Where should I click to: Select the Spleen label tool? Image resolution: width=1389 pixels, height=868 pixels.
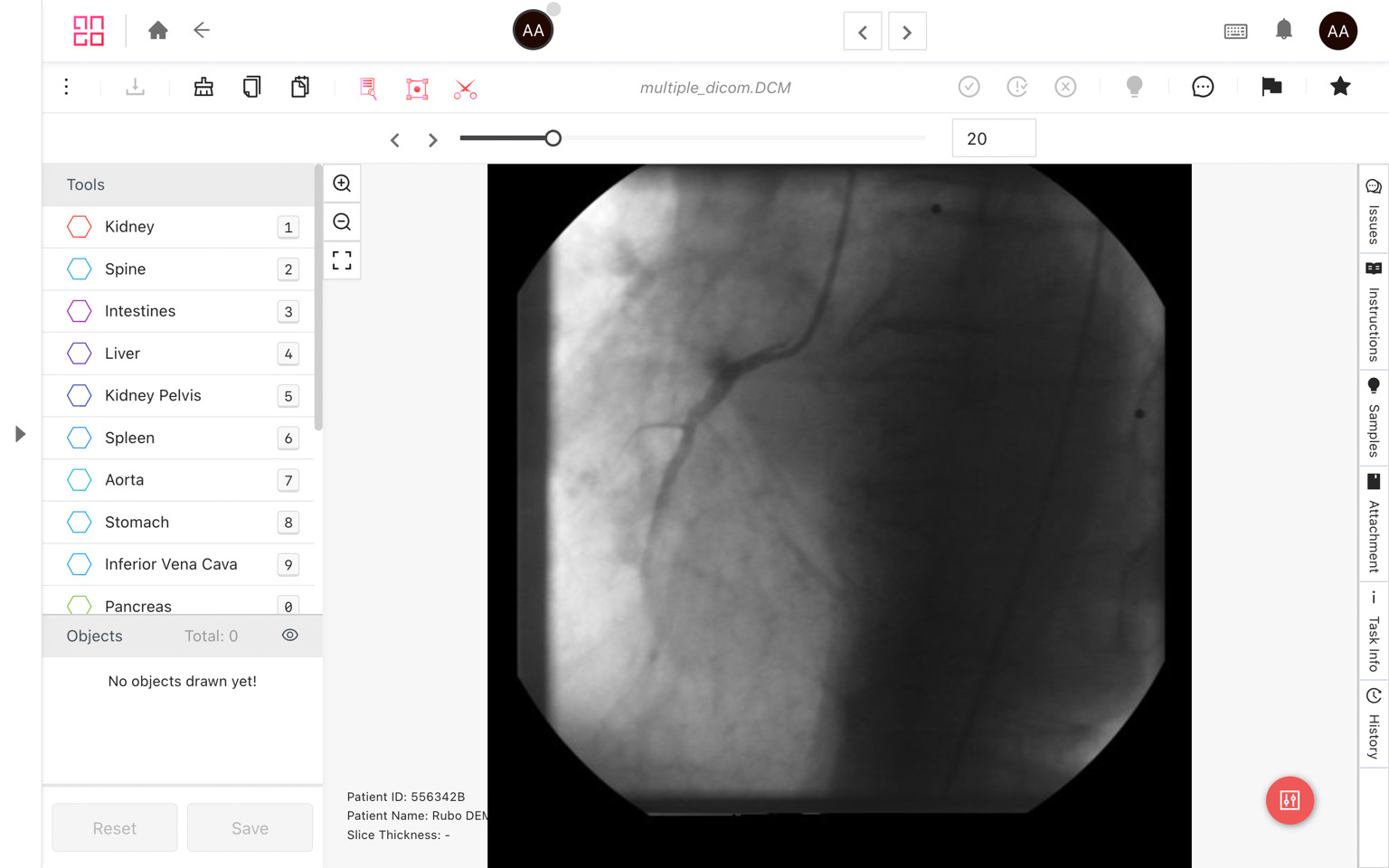point(179,438)
